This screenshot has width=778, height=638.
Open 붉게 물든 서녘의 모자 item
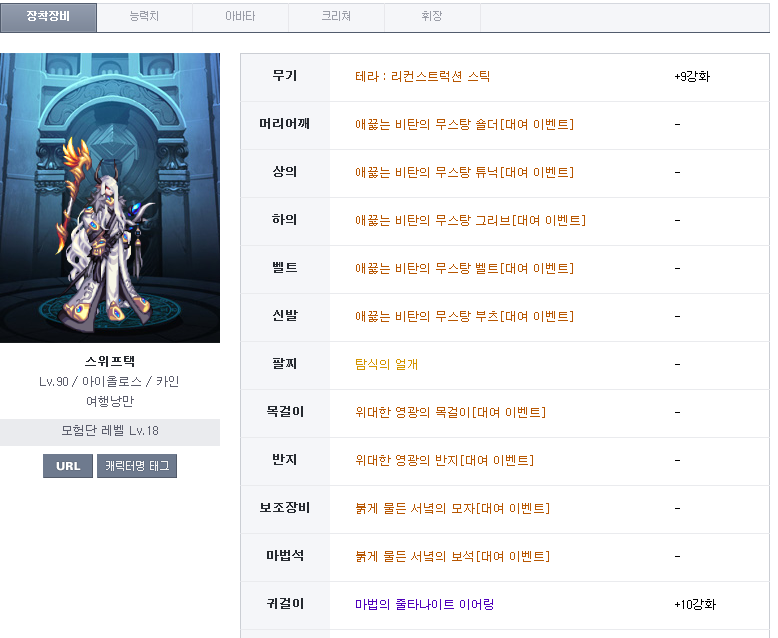coord(453,509)
